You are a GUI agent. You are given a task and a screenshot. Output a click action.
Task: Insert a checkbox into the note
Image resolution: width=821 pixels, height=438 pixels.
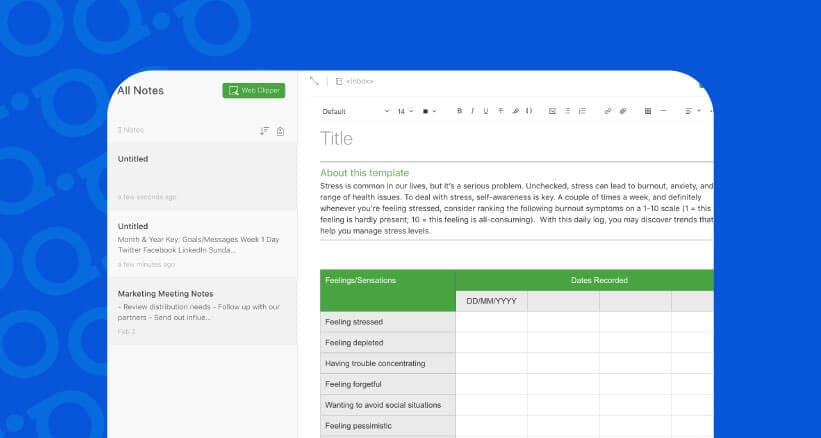tap(552, 111)
